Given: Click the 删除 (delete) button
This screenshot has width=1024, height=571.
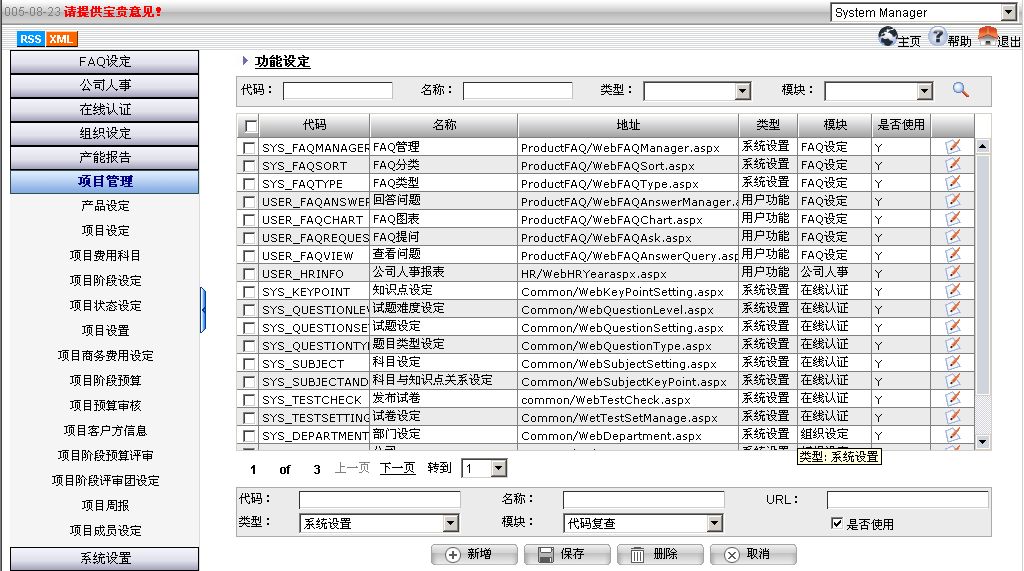Looking at the screenshot, I should pyautogui.click(x=660, y=554).
